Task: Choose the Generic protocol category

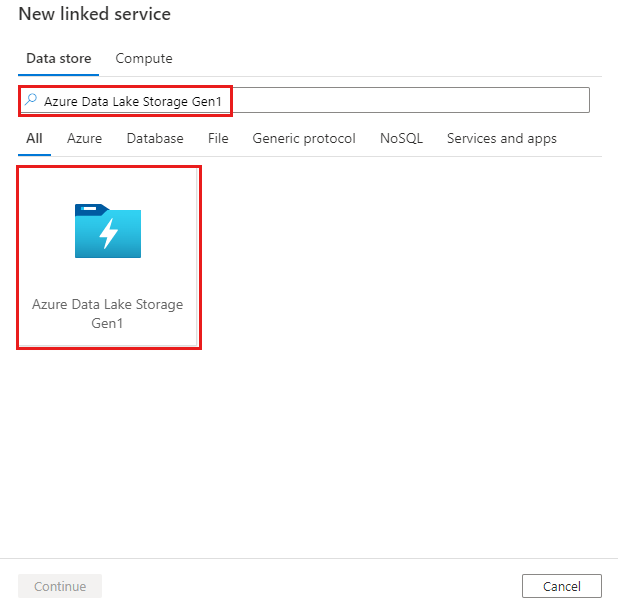Action: [304, 139]
